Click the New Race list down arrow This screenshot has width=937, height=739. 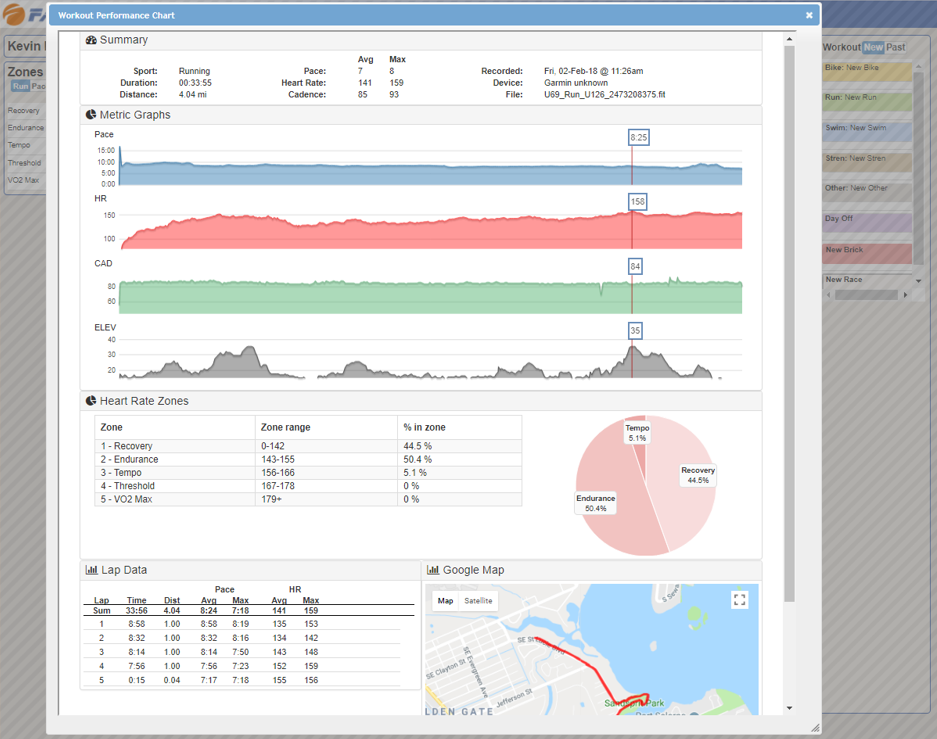point(918,281)
